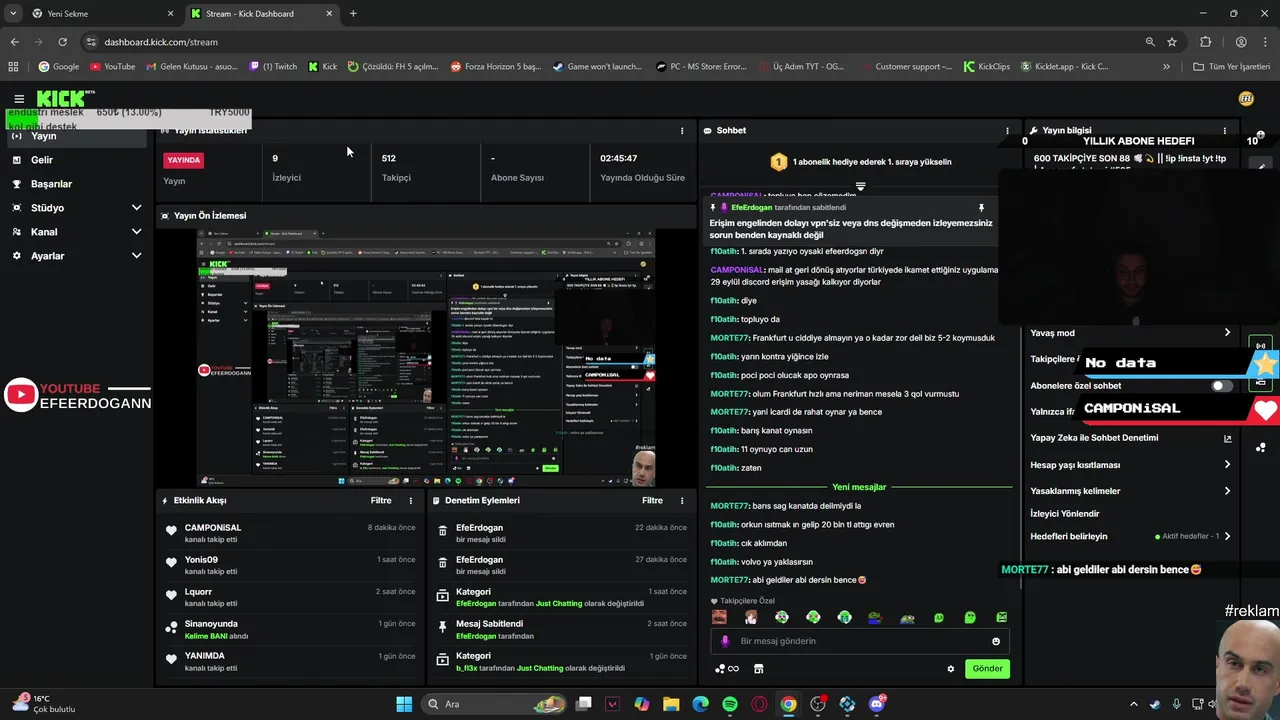The height and width of the screenshot is (720, 1280).
Task: Show more bookmarks with the double chevron
Action: pos(1166,67)
